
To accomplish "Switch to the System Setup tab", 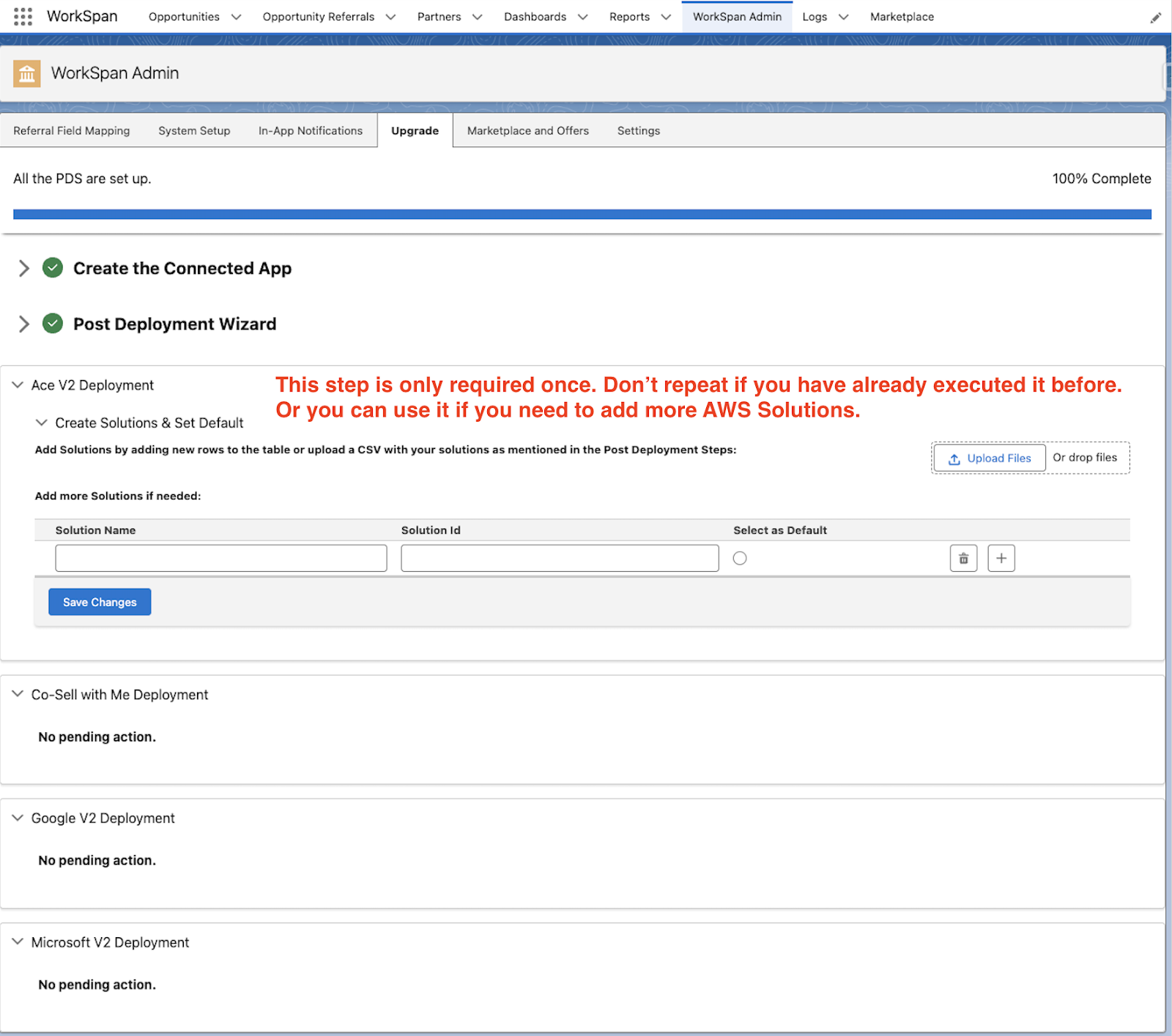I will pos(194,130).
